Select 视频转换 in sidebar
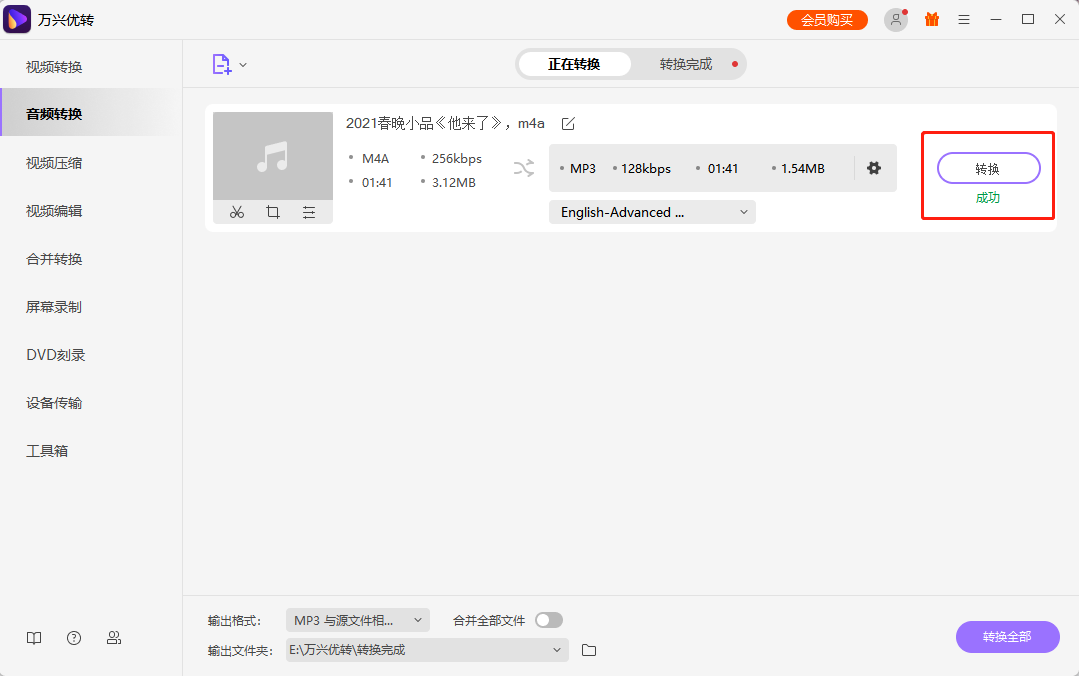This screenshot has height=676, width=1079. coord(54,67)
